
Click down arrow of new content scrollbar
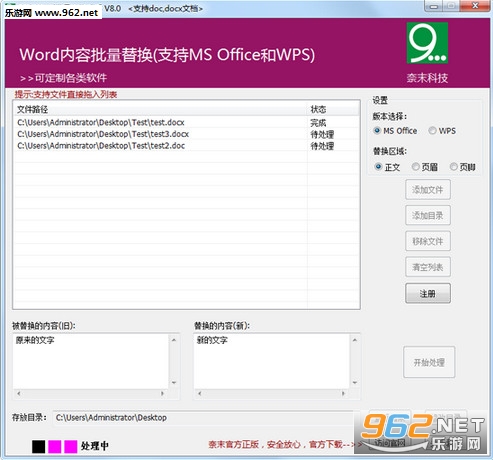[355, 382]
